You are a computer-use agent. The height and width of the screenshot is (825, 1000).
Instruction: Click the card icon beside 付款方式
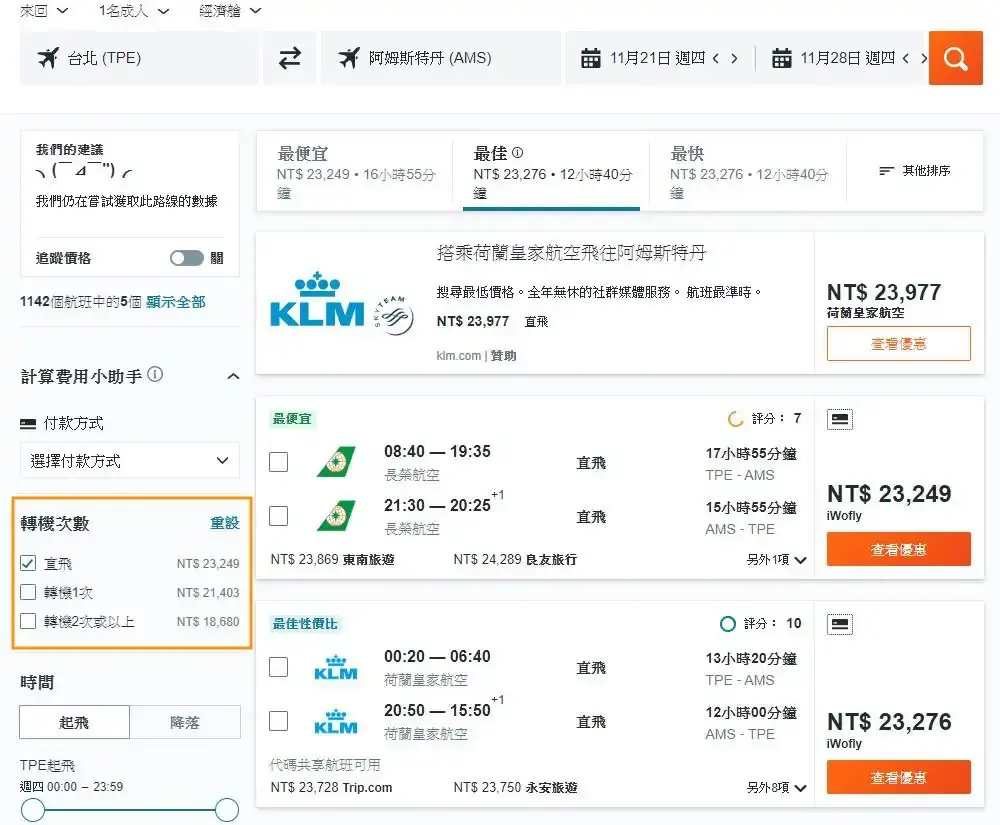click(28, 423)
